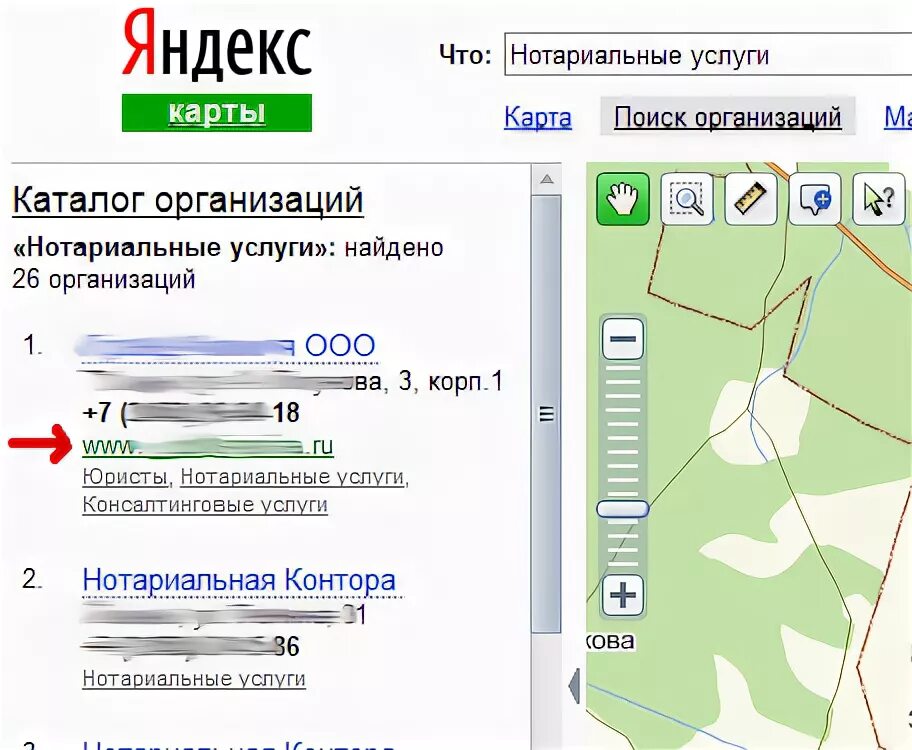This screenshot has height=750, width=912.
Task: Select the magnifier region zoom tool
Action: tap(686, 199)
